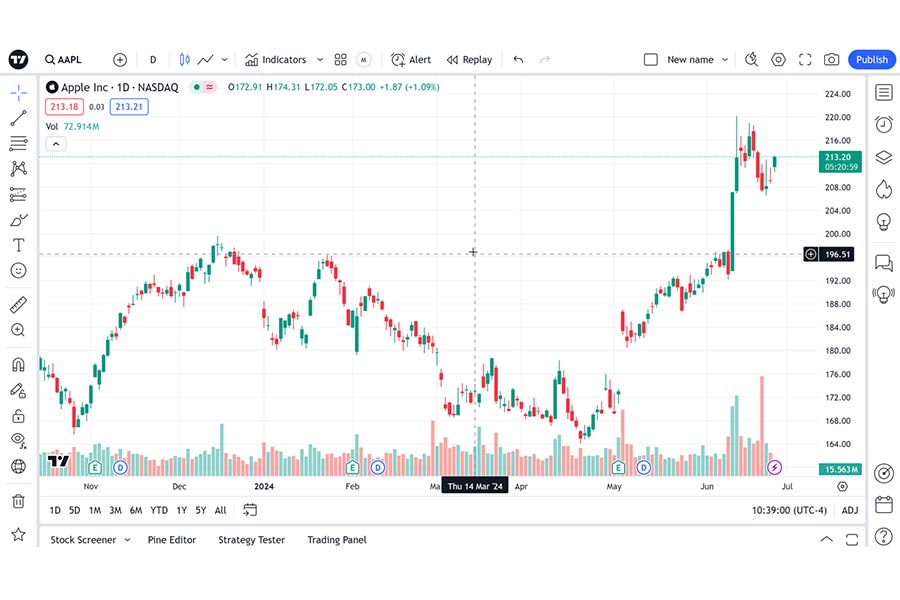Open the go to date calendar icon
900x600 pixels.
tap(250, 510)
